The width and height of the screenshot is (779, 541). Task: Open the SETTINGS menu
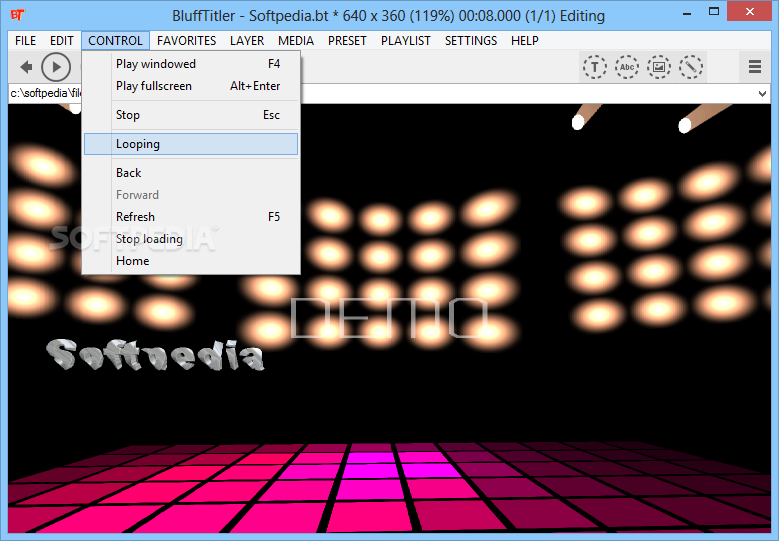click(470, 41)
